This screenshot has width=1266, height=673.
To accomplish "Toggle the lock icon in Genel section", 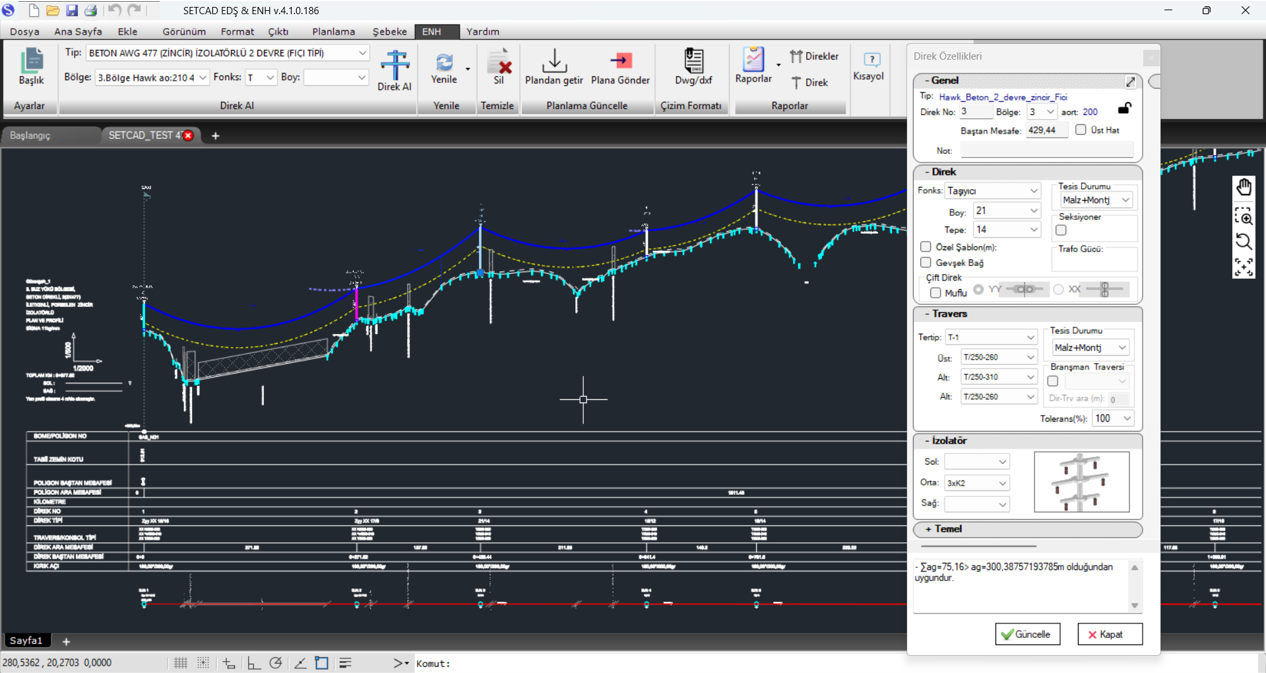I will click(1124, 109).
